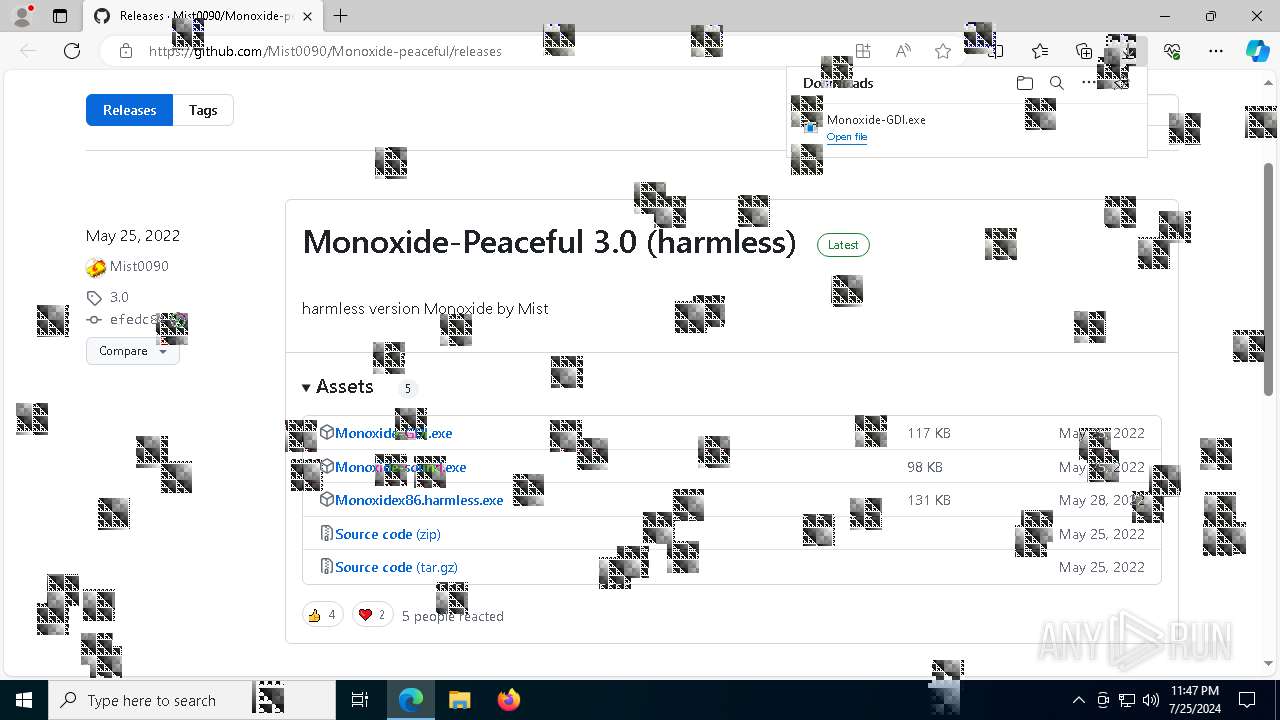
Task: Open network settings tray icon
Action: (x=1127, y=700)
